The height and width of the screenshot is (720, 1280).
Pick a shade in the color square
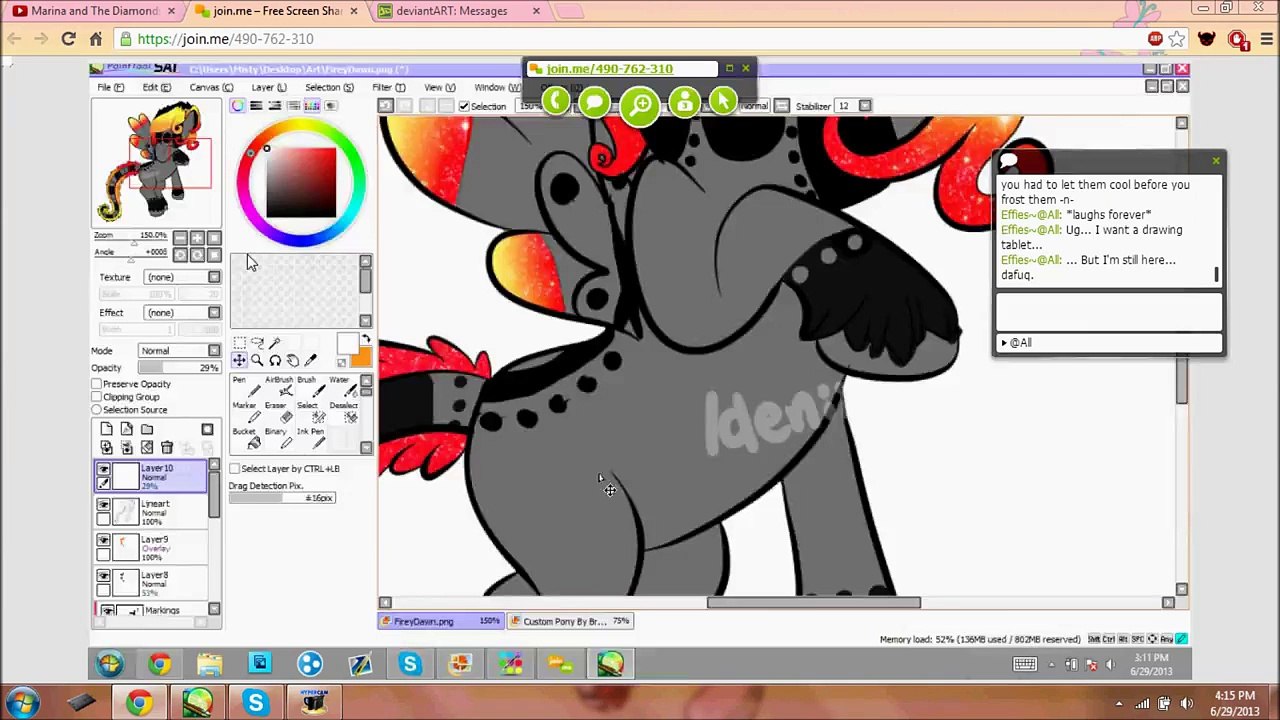click(301, 181)
